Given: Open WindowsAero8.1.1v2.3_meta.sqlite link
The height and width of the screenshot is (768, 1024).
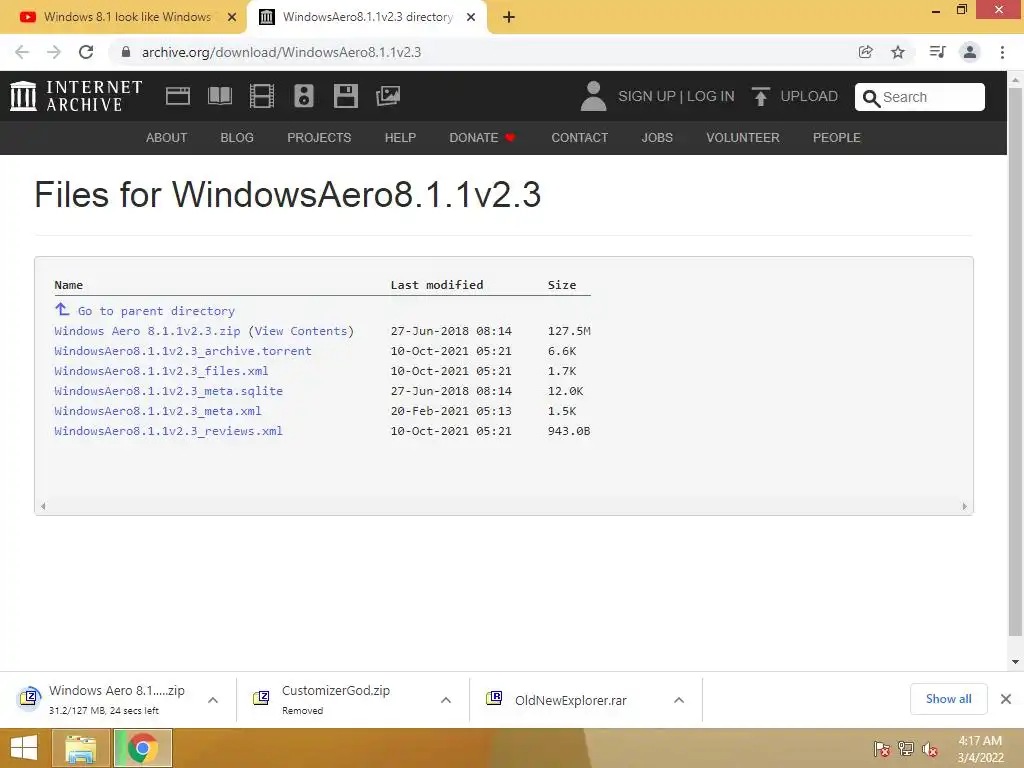Looking at the screenshot, I should coord(168,391).
